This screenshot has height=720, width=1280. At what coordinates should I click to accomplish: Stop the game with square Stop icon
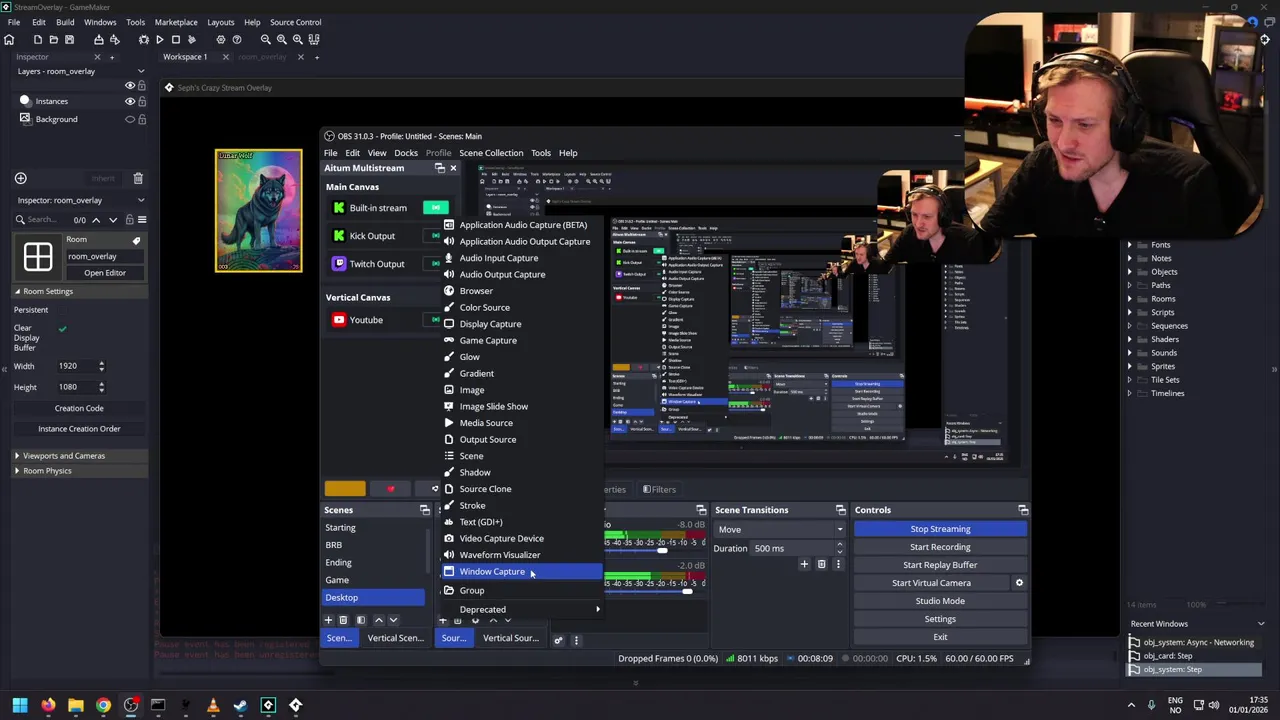click(x=176, y=39)
